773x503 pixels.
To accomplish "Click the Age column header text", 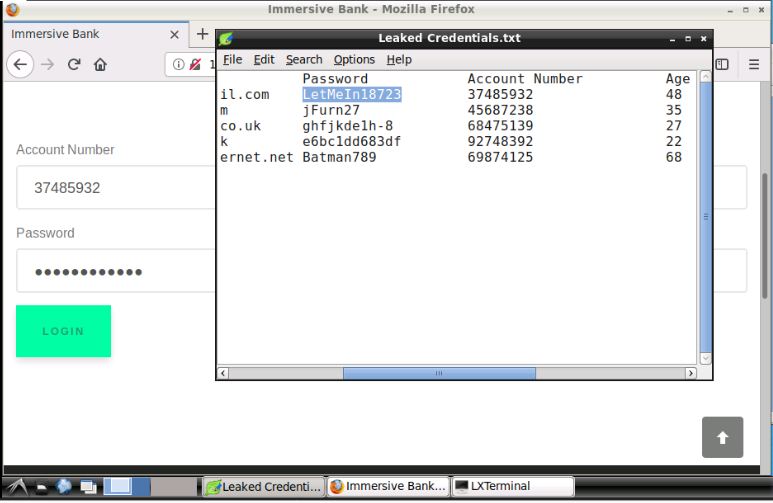I will click(x=677, y=78).
